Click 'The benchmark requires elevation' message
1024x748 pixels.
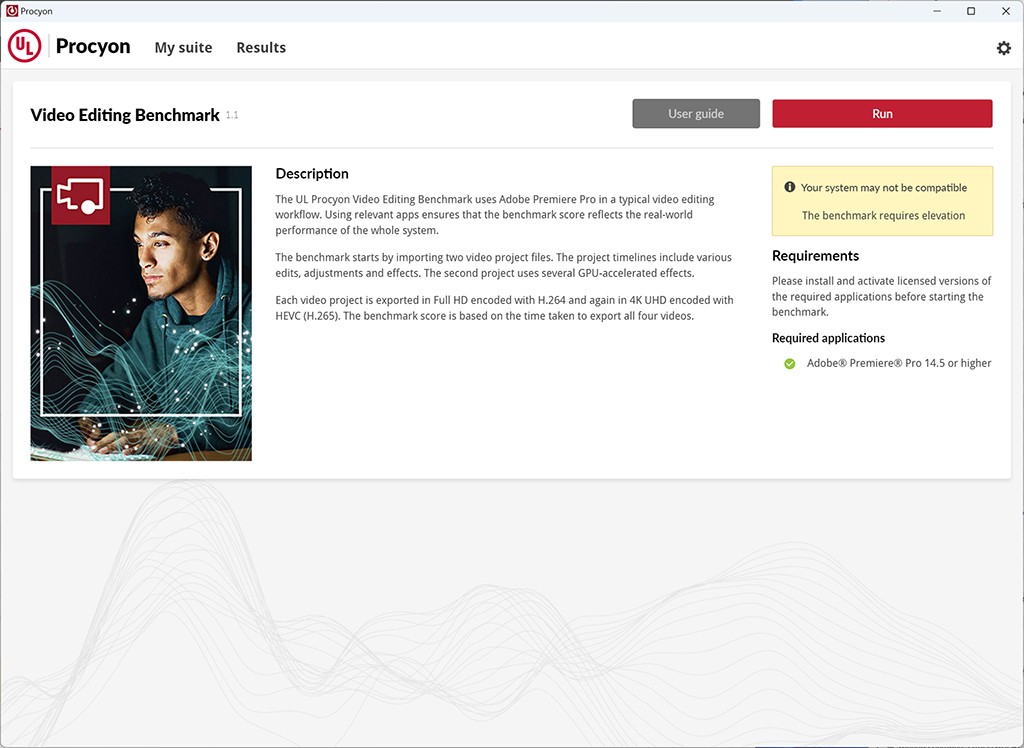883,215
